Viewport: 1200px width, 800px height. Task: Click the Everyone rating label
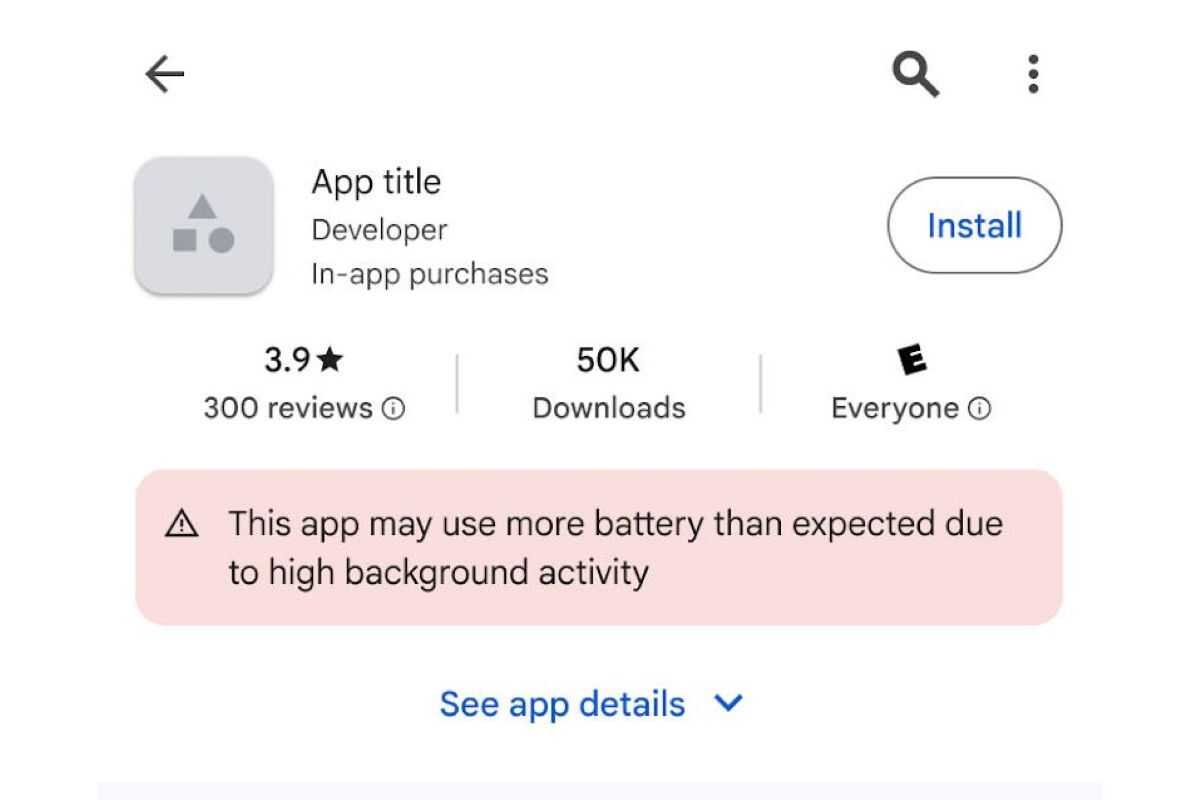[893, 407]
